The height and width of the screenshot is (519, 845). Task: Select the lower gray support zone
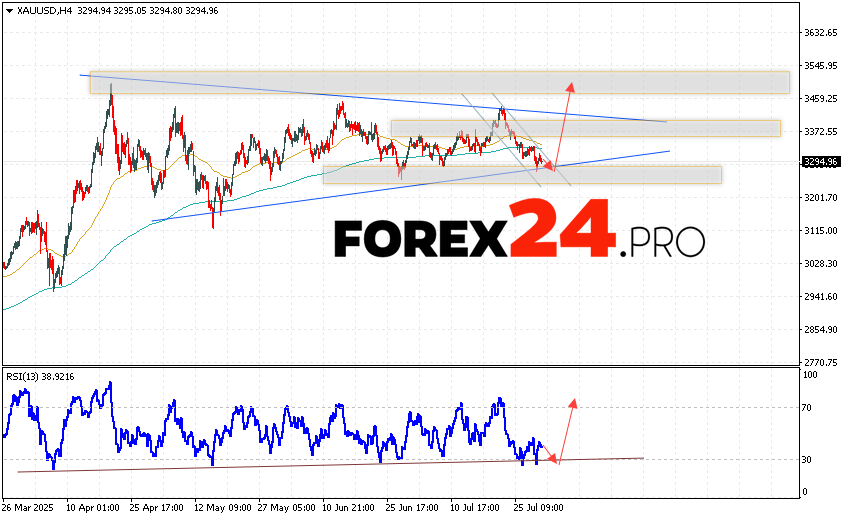pos(521,175)
